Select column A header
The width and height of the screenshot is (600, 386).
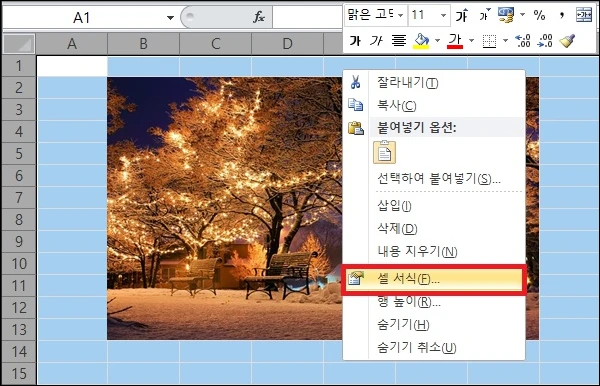point(72,44)
